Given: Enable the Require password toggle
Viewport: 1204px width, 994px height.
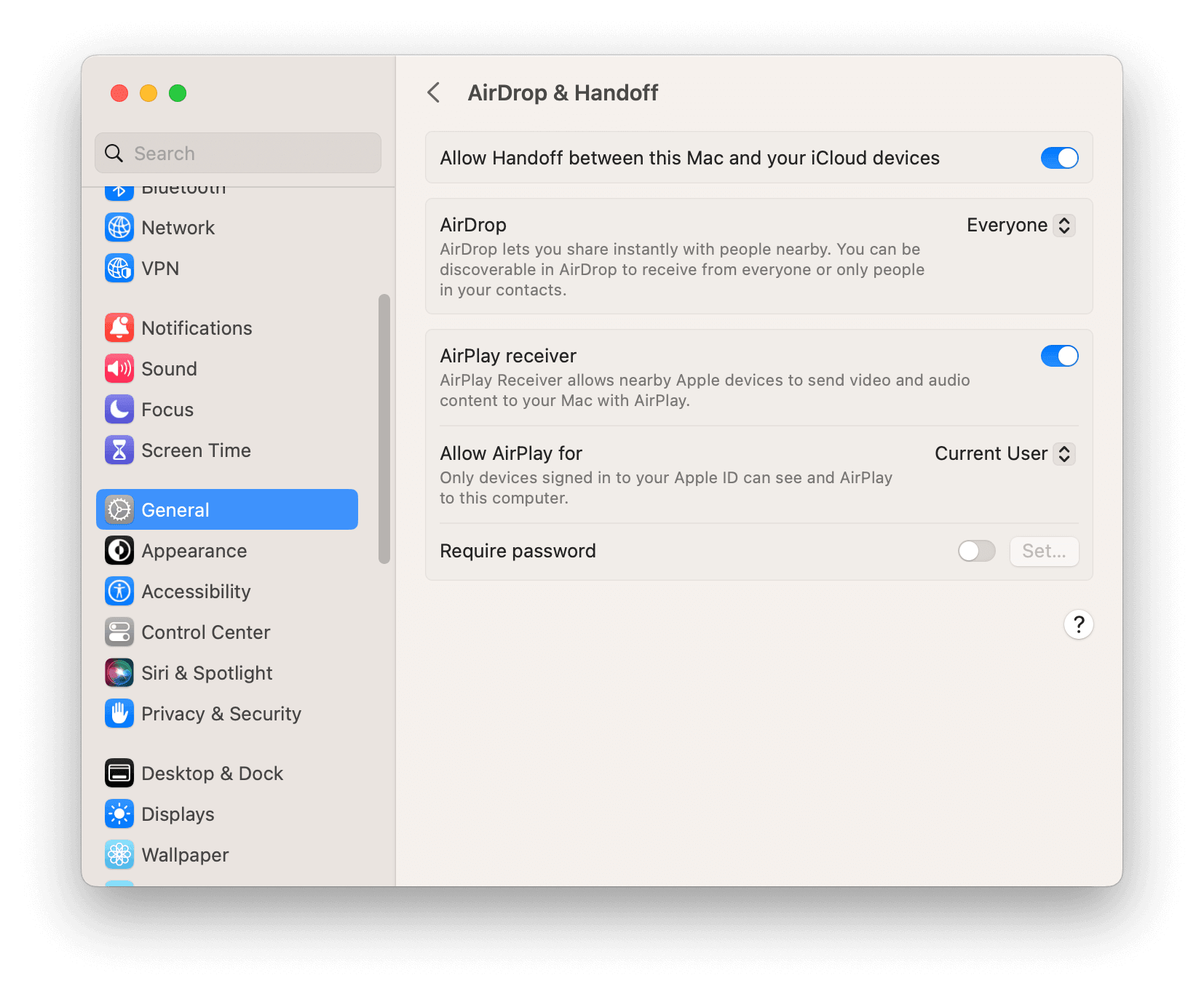Looking at the screenshot, I should coord(976,551).
